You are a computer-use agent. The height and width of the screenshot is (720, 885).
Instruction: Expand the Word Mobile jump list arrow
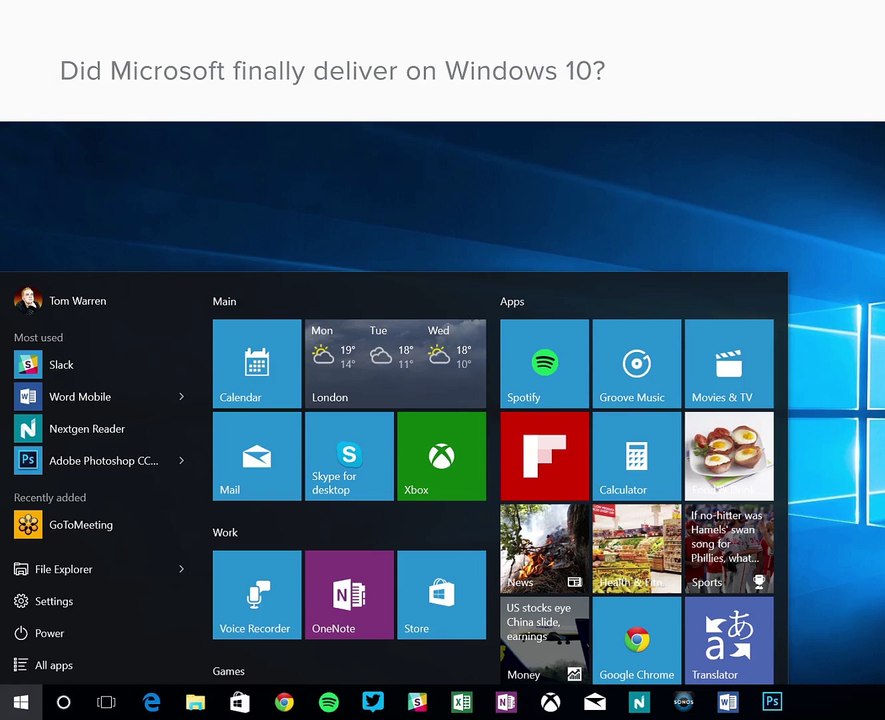[x=181, y=397]
